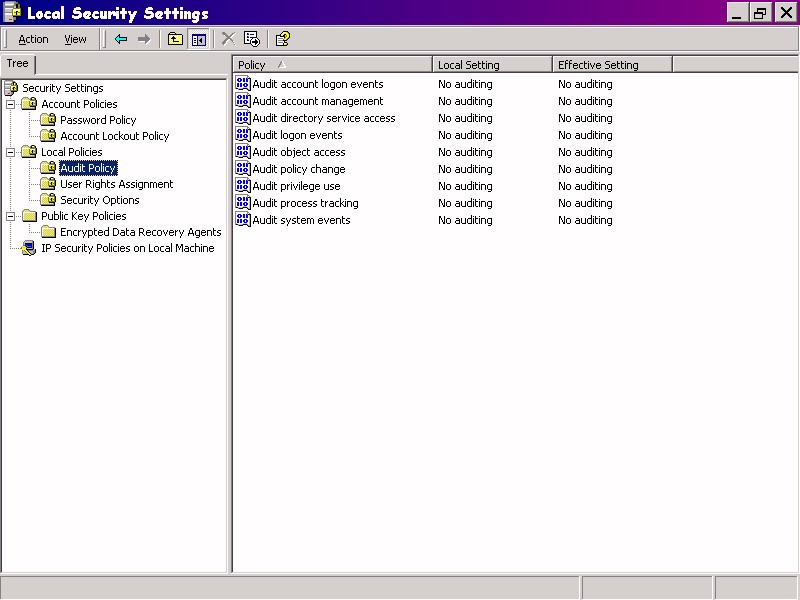This screenshot has height=600, width=800.
Task: Select the Account Policies tree label
Action: click(x=79, y=104)
